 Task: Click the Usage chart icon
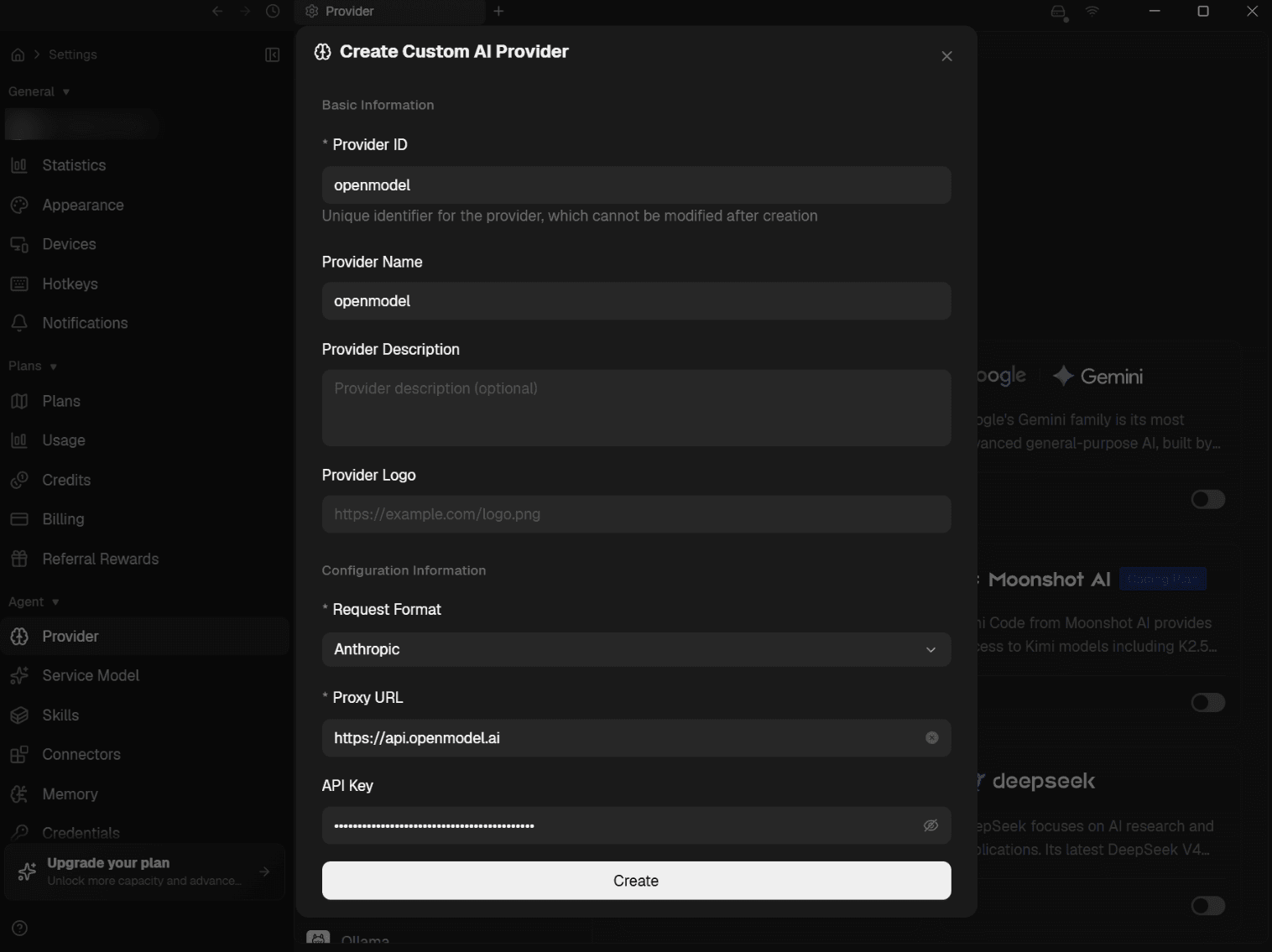tap(19, 440)
